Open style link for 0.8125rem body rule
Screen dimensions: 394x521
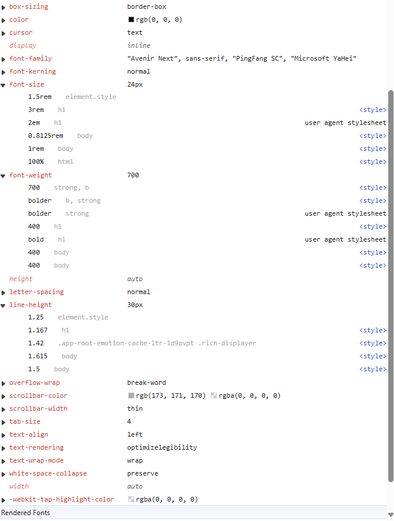point(373,136)
